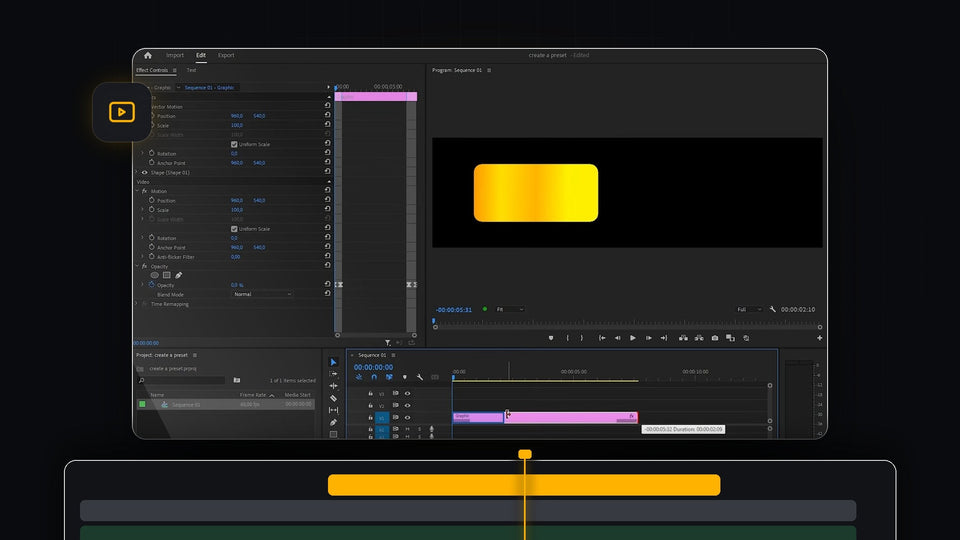This screenshot has width=960, height=540.
Task: Open the Button Editor plus icon
Action: (820, 338)
